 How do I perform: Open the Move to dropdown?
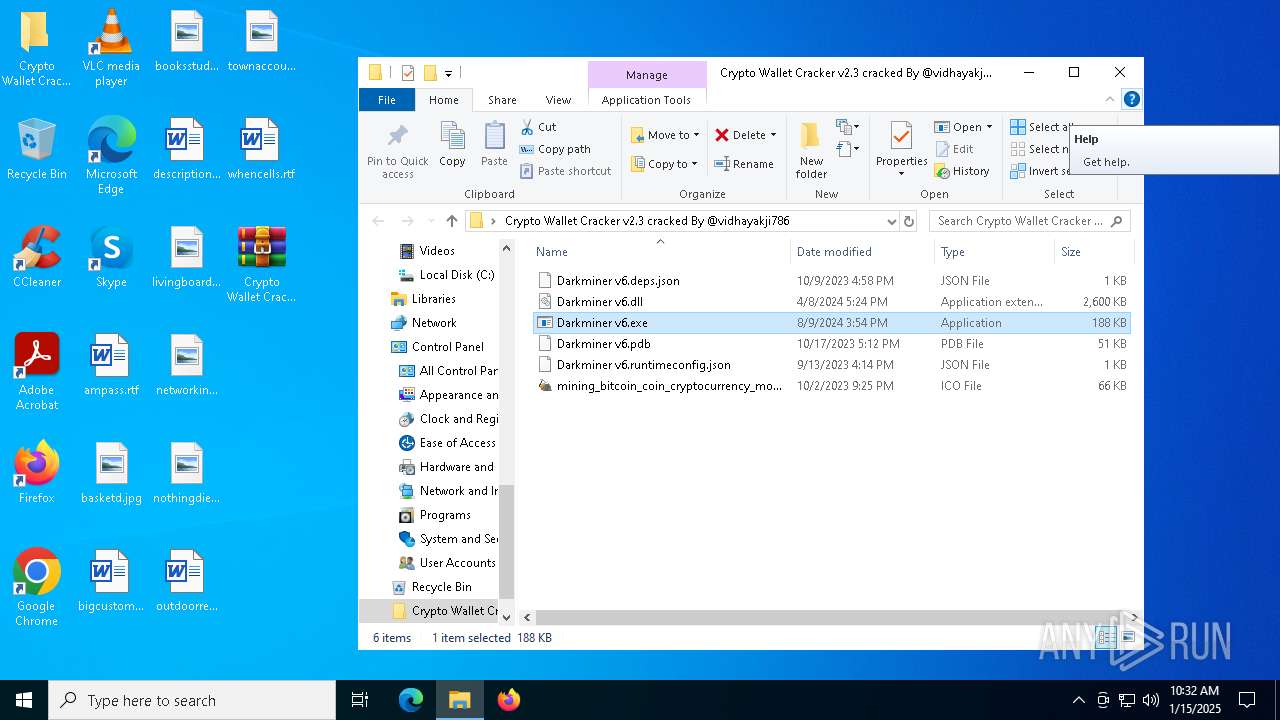tap(665, 135)
